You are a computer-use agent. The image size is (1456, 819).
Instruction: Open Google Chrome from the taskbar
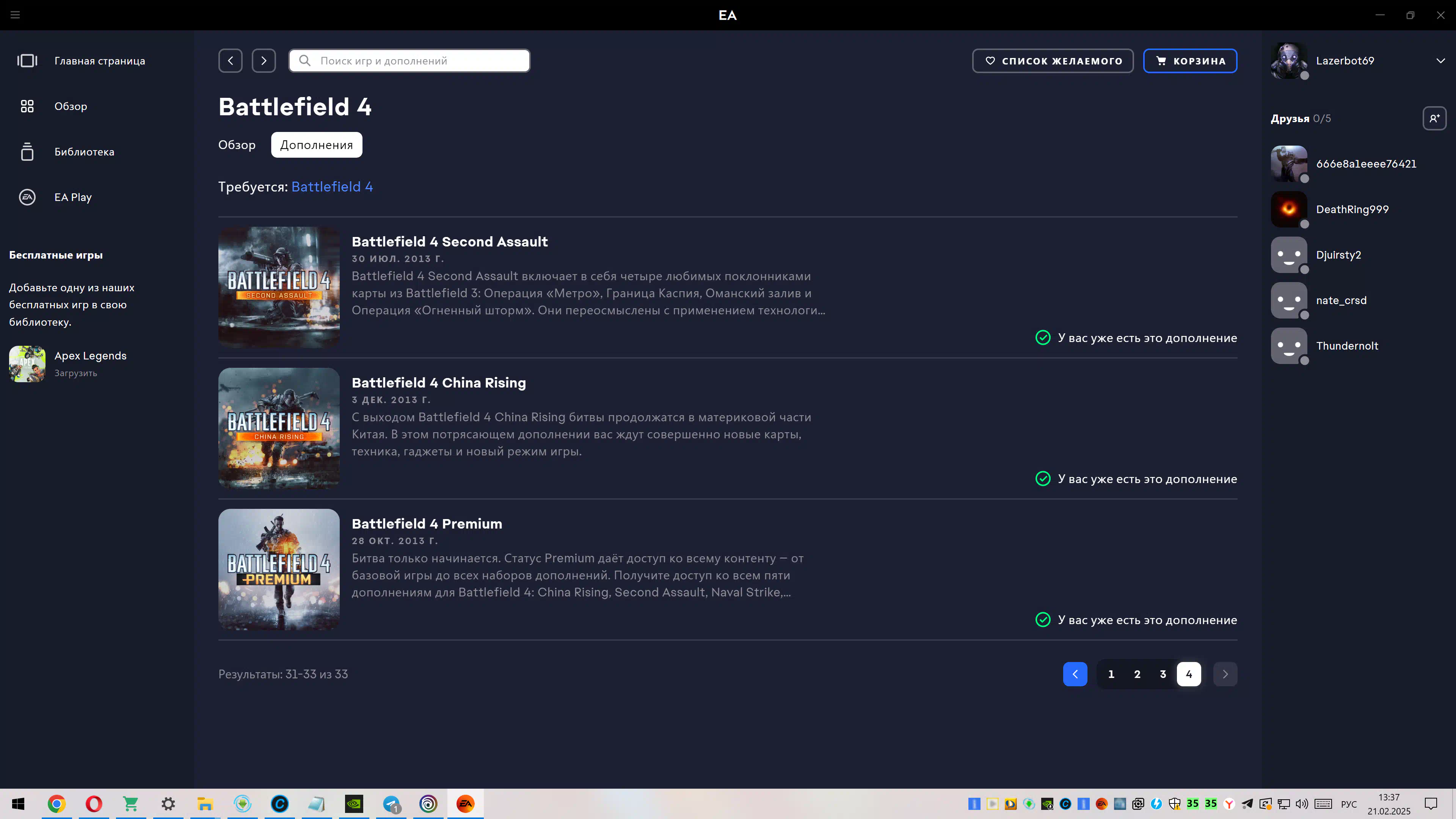[56, 804]
